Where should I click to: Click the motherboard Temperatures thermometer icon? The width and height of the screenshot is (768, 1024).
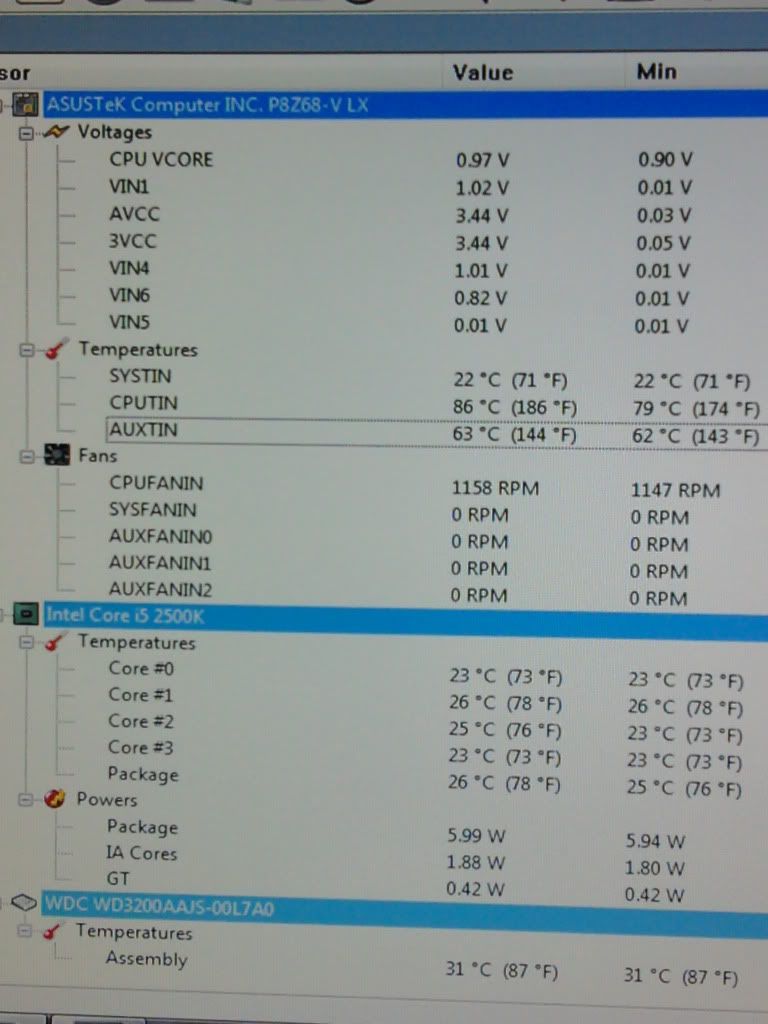56,349
